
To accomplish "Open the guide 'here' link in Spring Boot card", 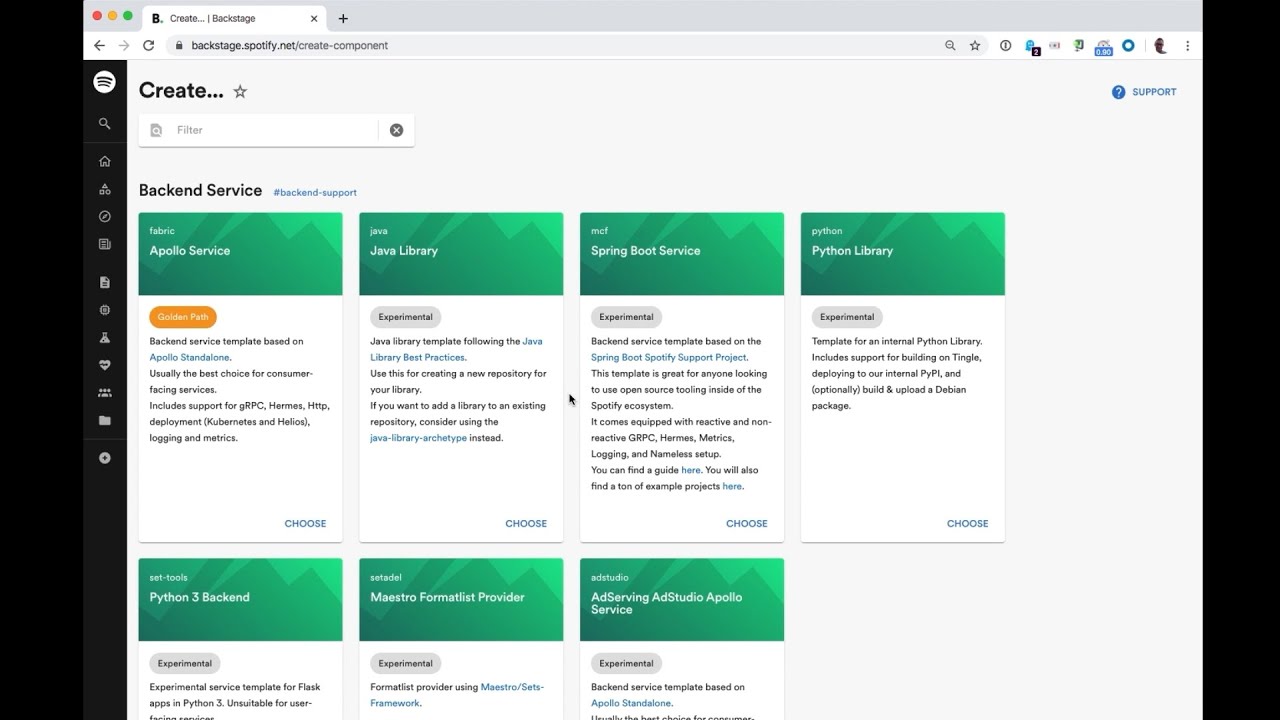I will pyautogui.click(x=691, y=470).
